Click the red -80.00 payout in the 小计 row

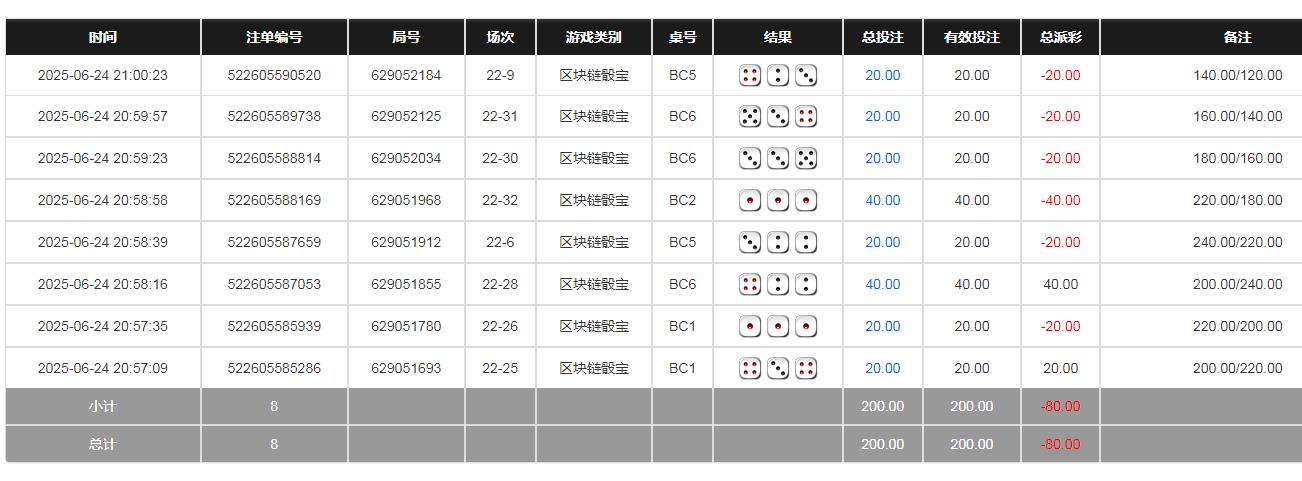1060,406
